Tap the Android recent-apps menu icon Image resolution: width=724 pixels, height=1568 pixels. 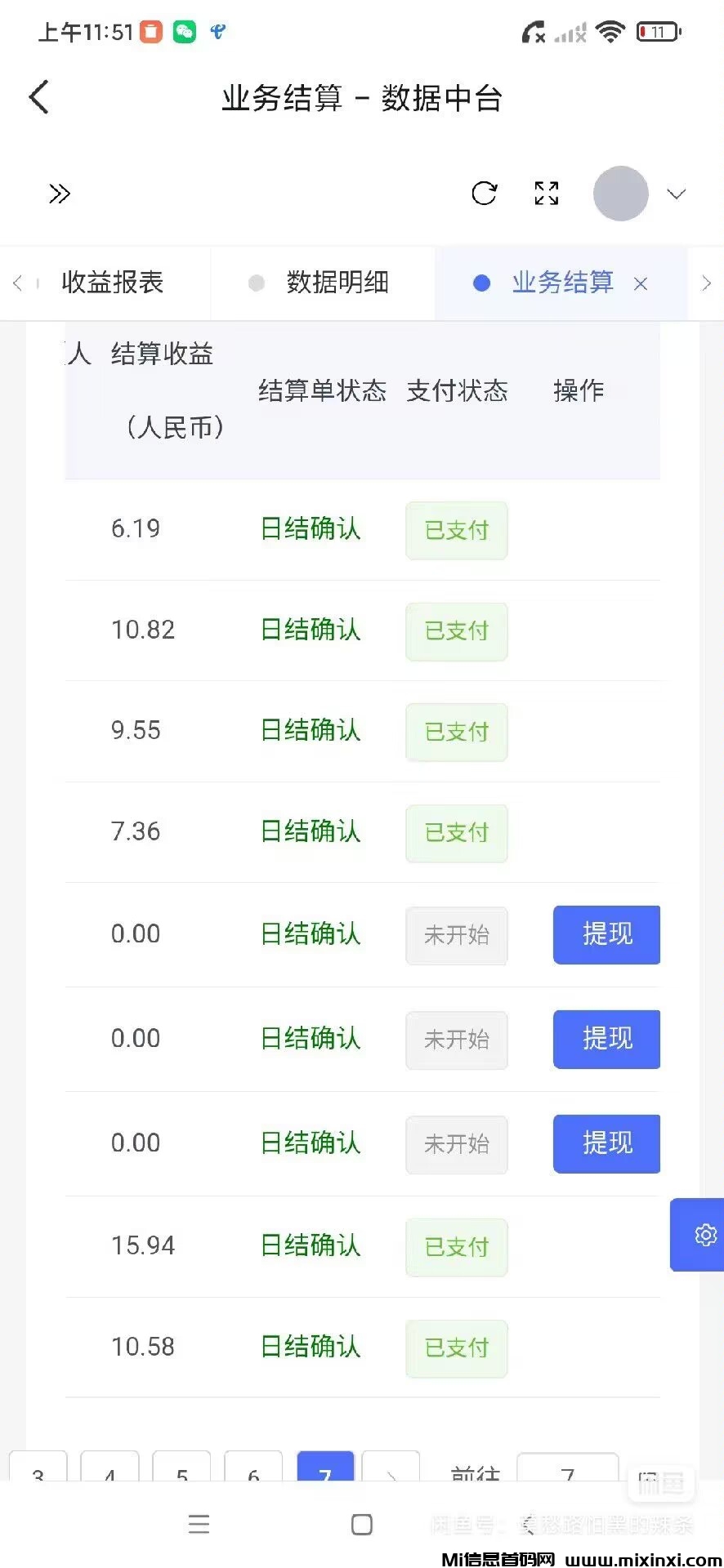point(199,1524)
